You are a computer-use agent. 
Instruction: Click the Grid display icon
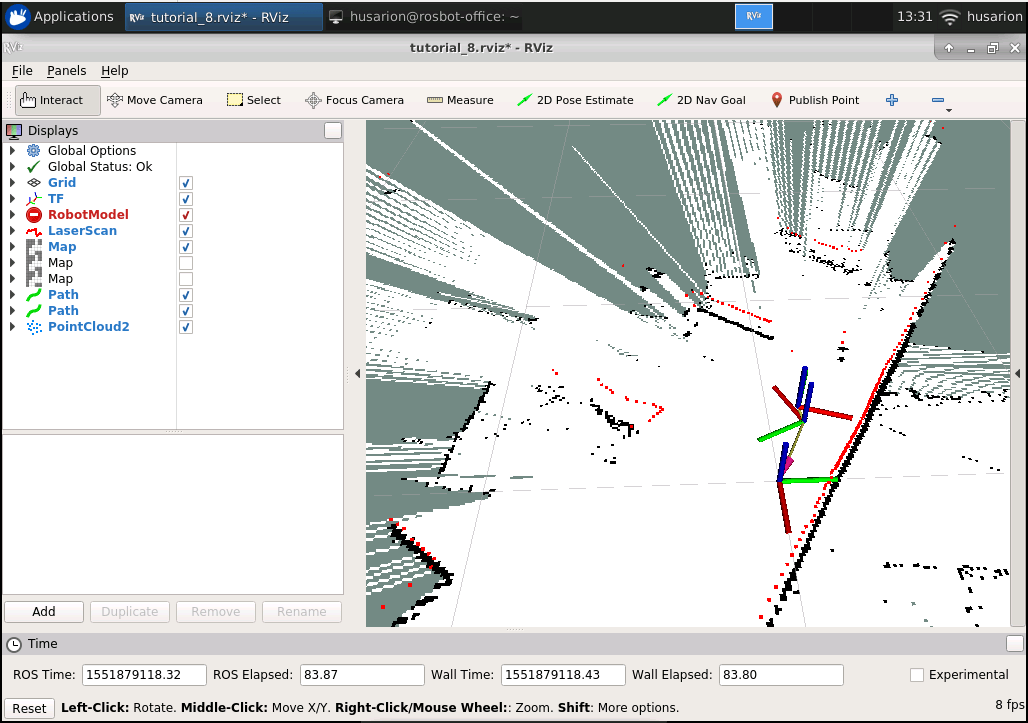pyautogui.click(x=33, y=183)
